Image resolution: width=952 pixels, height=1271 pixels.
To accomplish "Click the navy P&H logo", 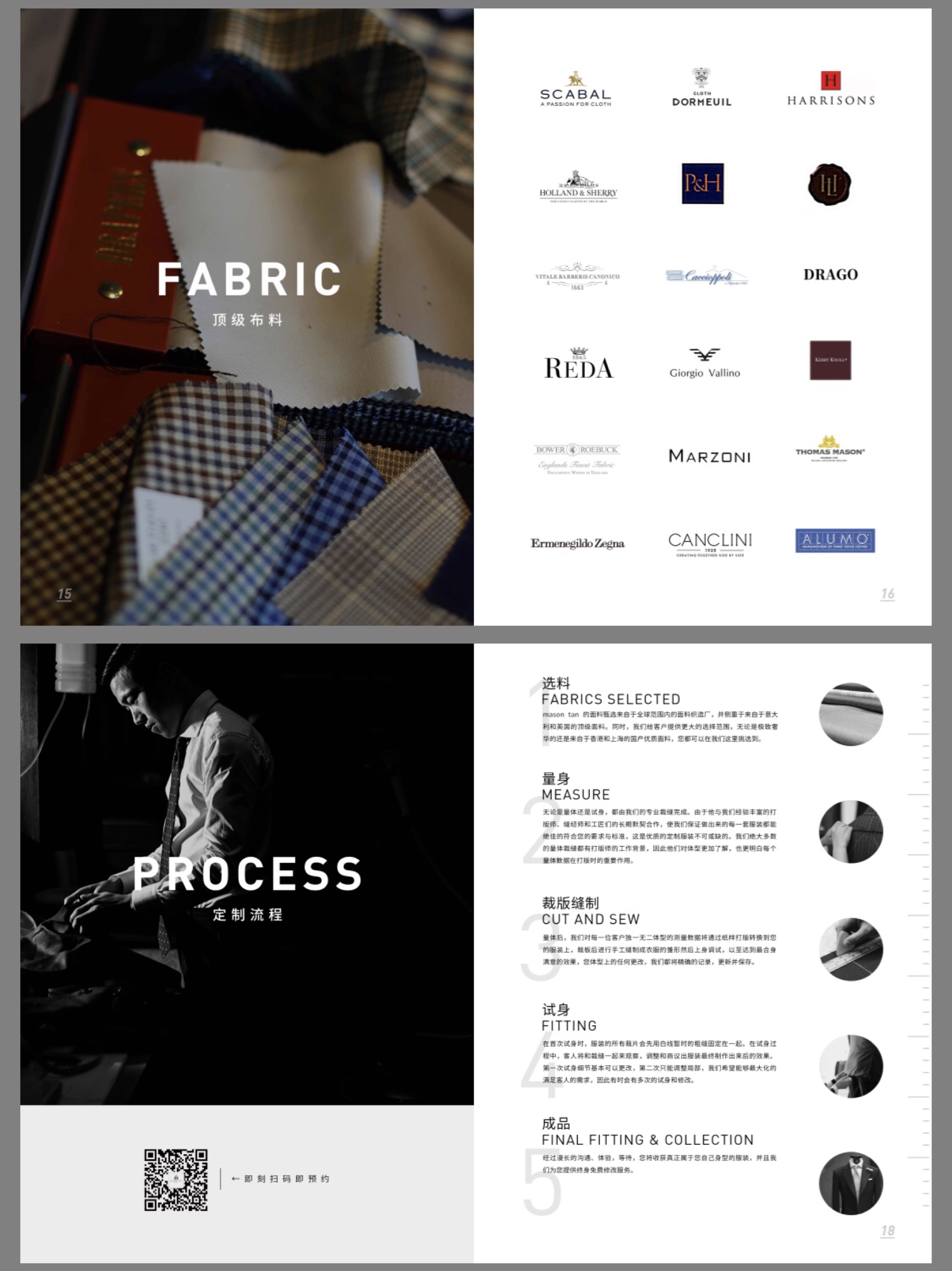I will click(703, 183).
